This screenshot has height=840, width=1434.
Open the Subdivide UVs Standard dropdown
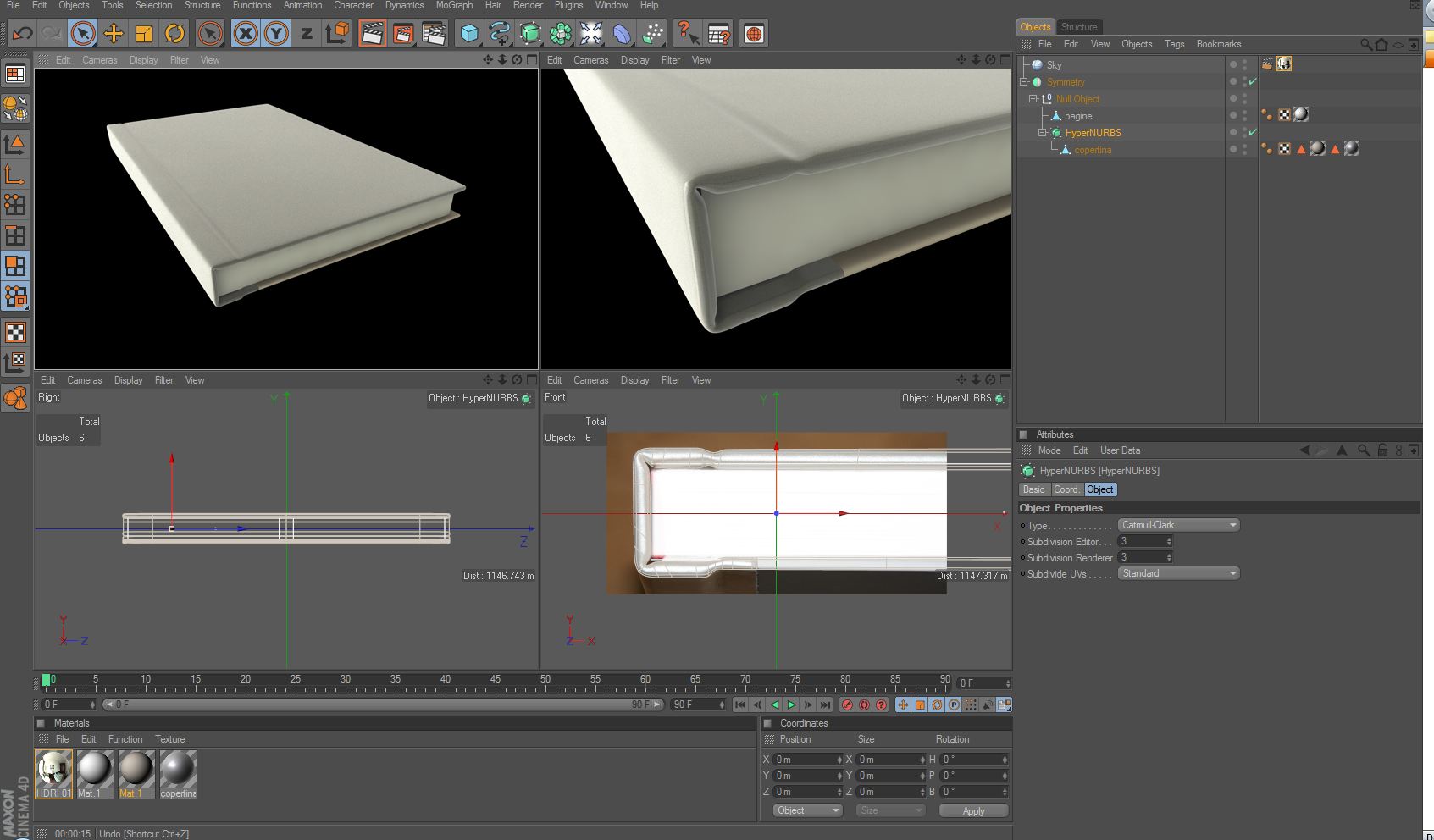1178,573
